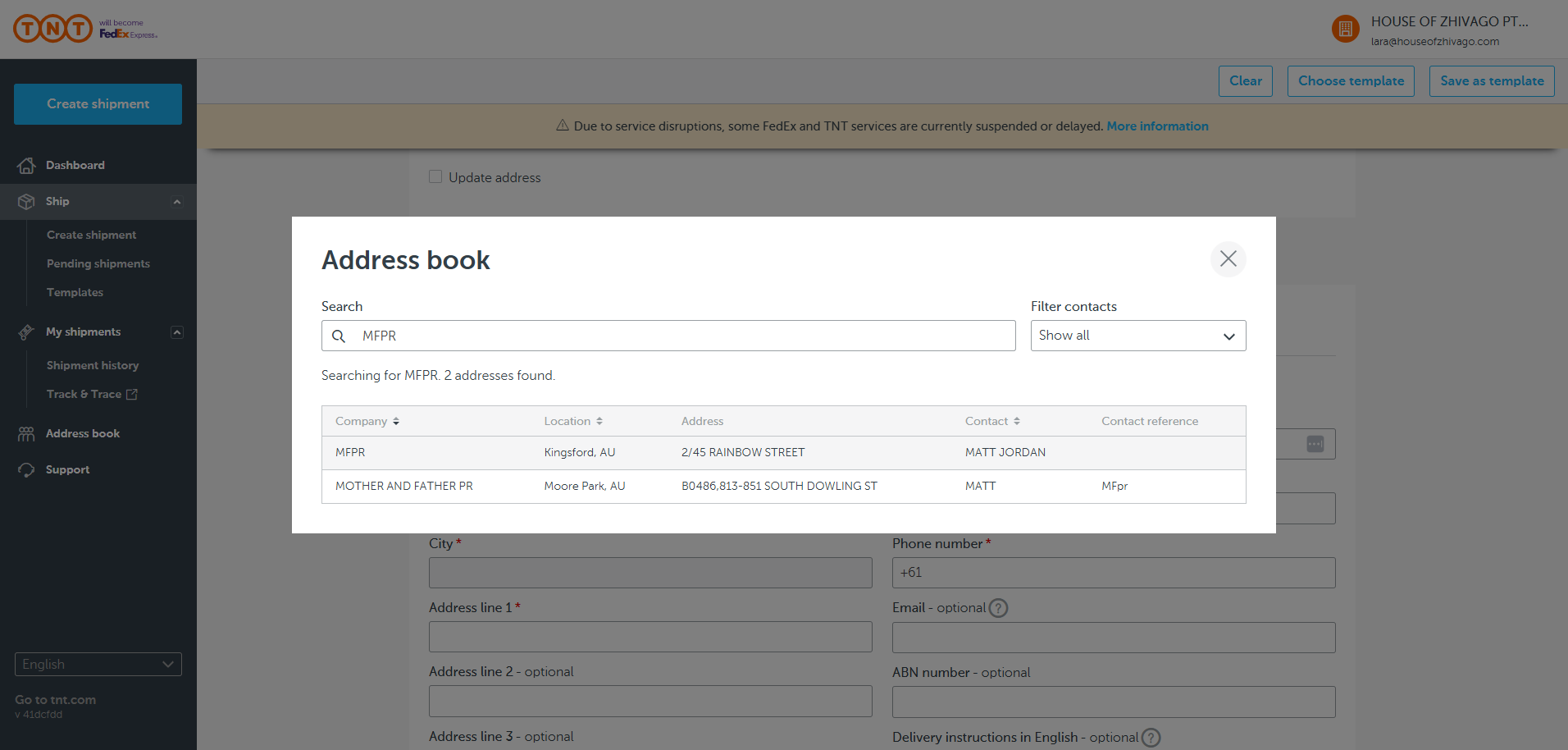The image size is (1568, 750).
Task: Open Pending shipments in sidebar
Action: pyautogui.click(x=98, y=263)
